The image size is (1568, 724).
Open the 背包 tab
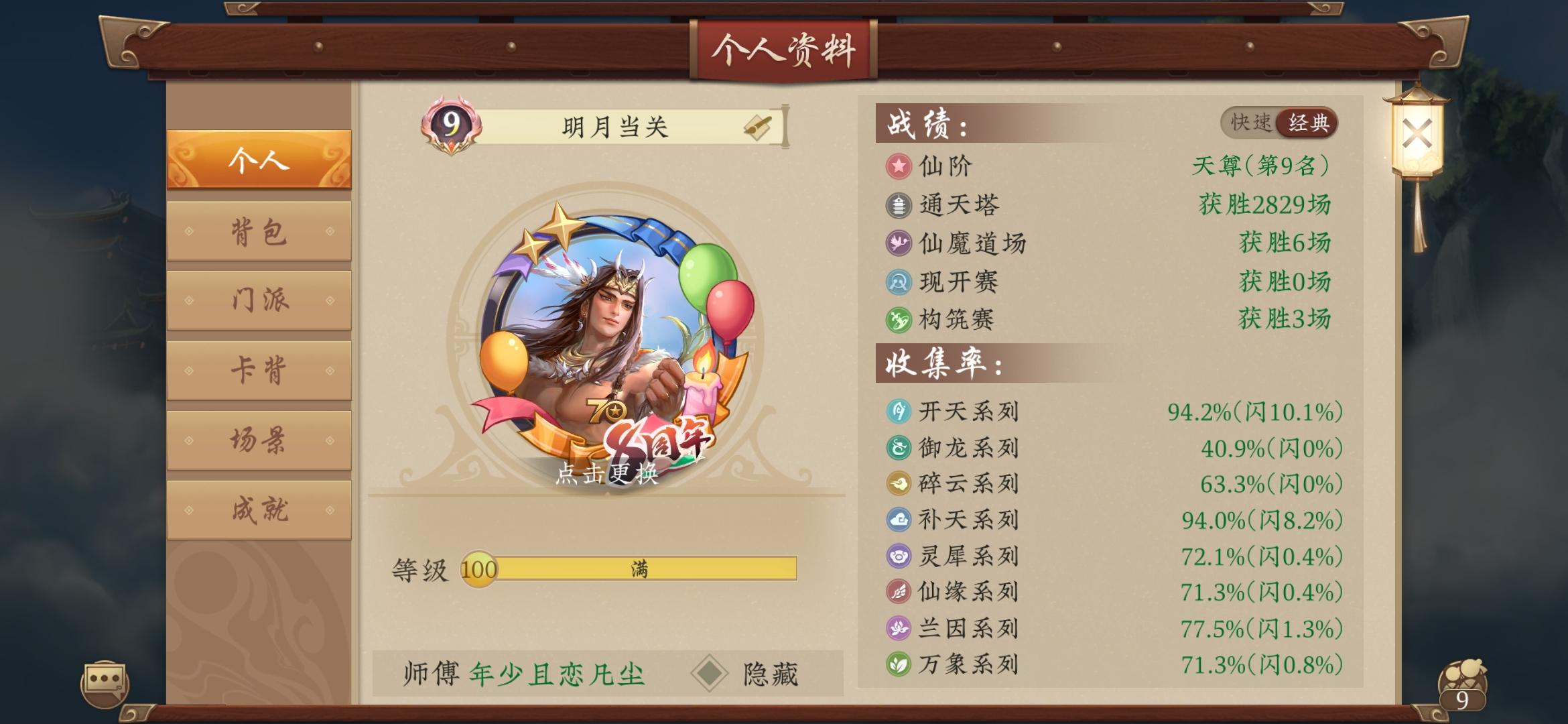(x=259, y=231)
